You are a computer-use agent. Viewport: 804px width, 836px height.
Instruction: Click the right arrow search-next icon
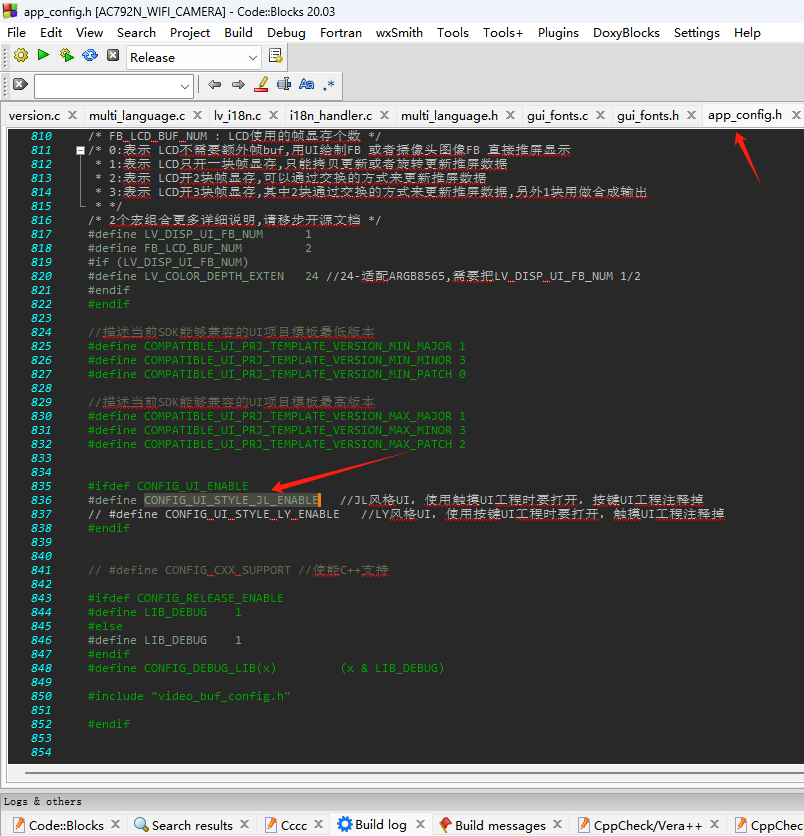click(238, 84)
